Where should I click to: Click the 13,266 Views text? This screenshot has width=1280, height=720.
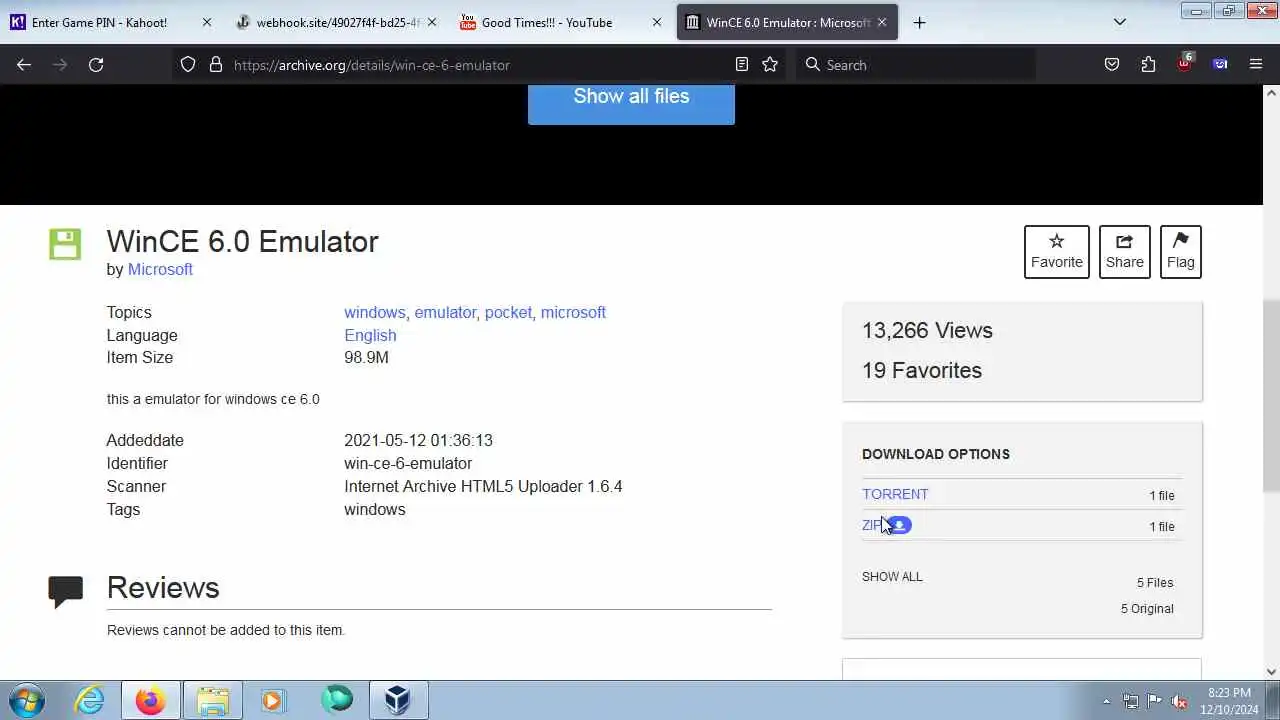[x=927, y=330]
